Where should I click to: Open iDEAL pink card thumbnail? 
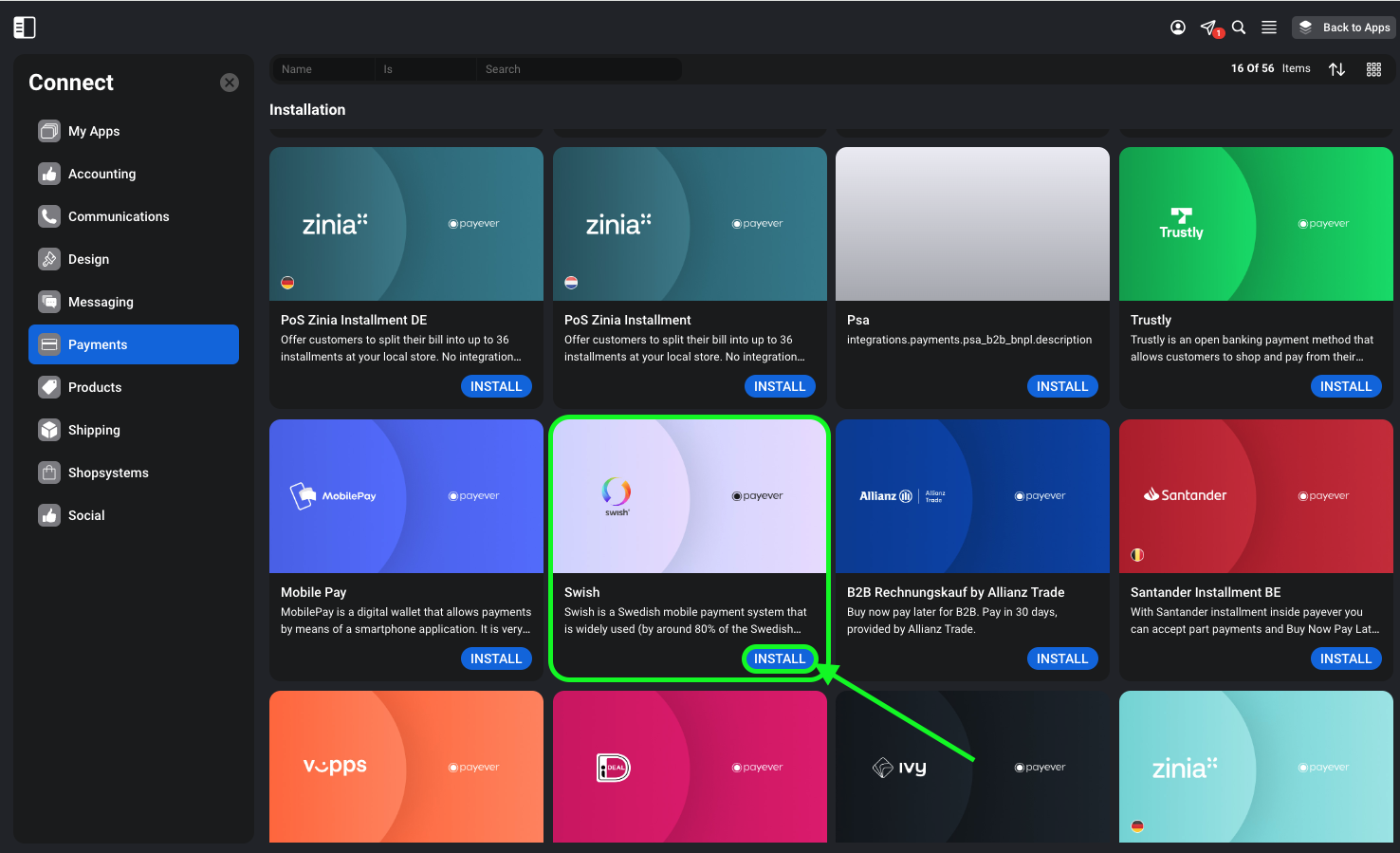[x=690, y=767]
